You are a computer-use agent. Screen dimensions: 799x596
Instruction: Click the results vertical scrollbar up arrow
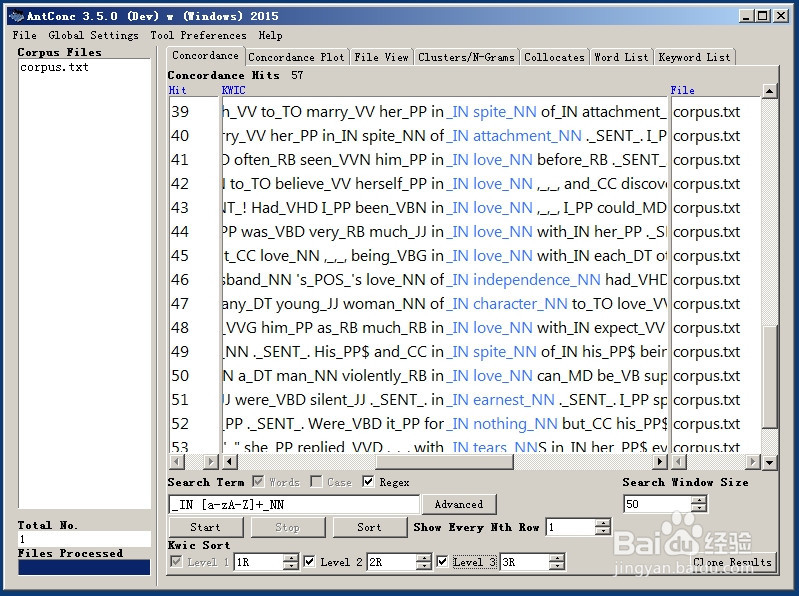tap(769, 91)
